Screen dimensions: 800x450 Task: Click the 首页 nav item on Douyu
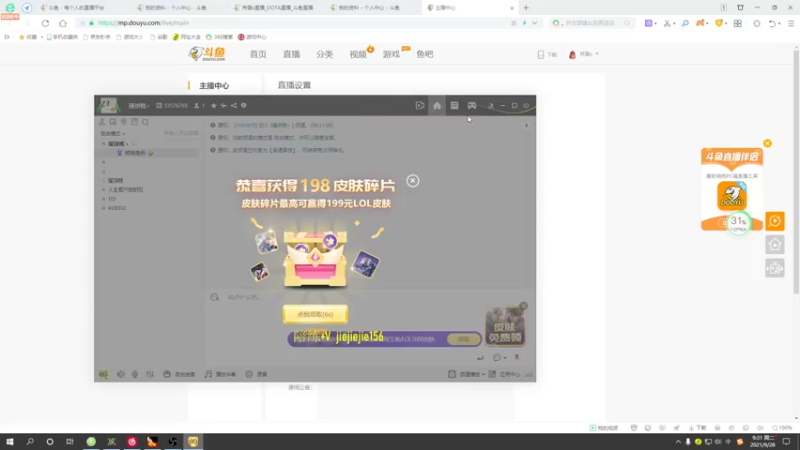[x=258, y=54]
